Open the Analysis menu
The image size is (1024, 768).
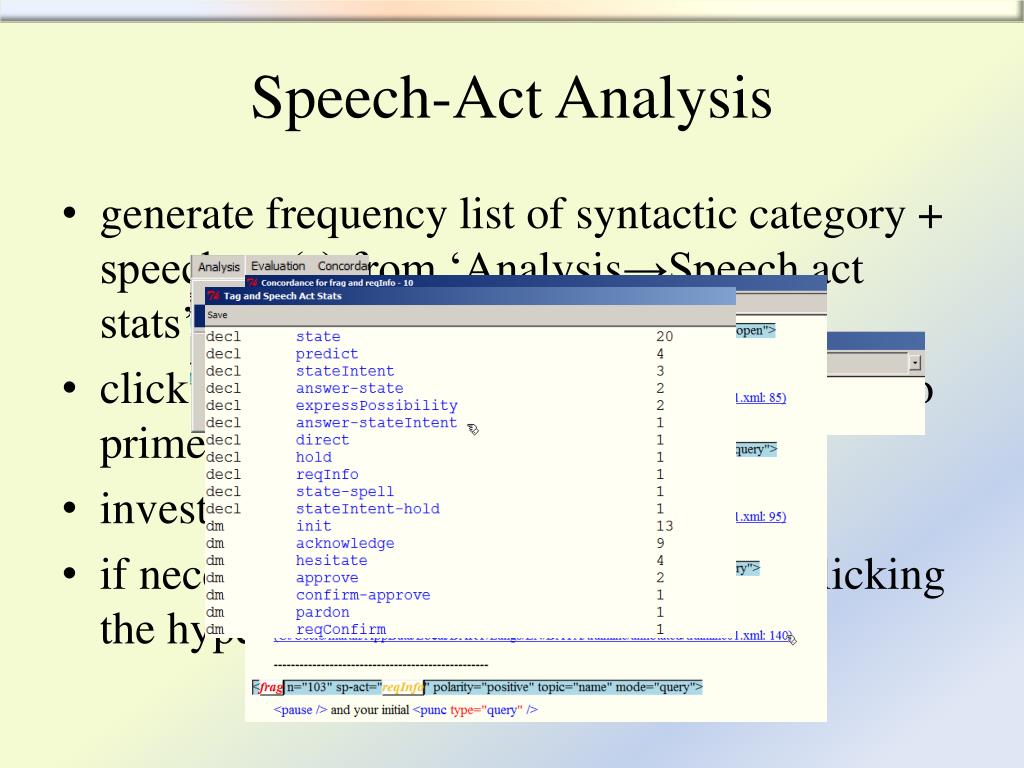tap(219, 266)
